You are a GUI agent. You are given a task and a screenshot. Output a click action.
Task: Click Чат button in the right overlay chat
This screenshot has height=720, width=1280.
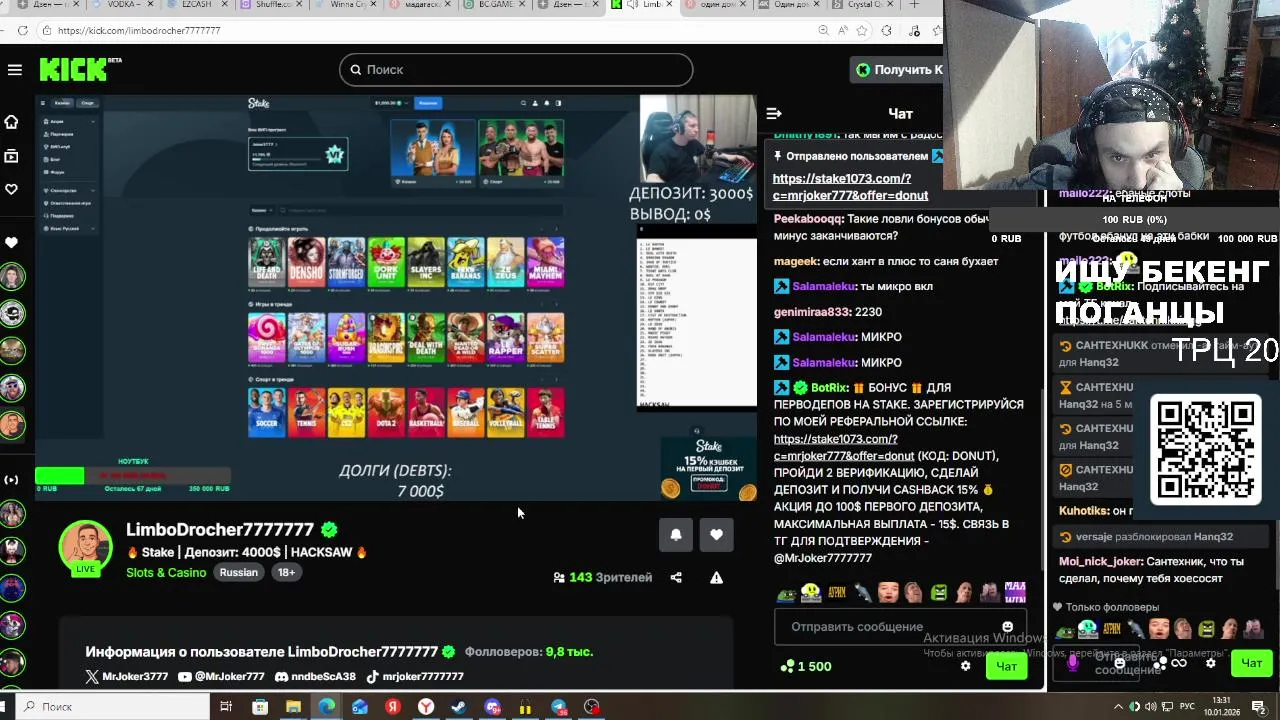click(1251, 663)
